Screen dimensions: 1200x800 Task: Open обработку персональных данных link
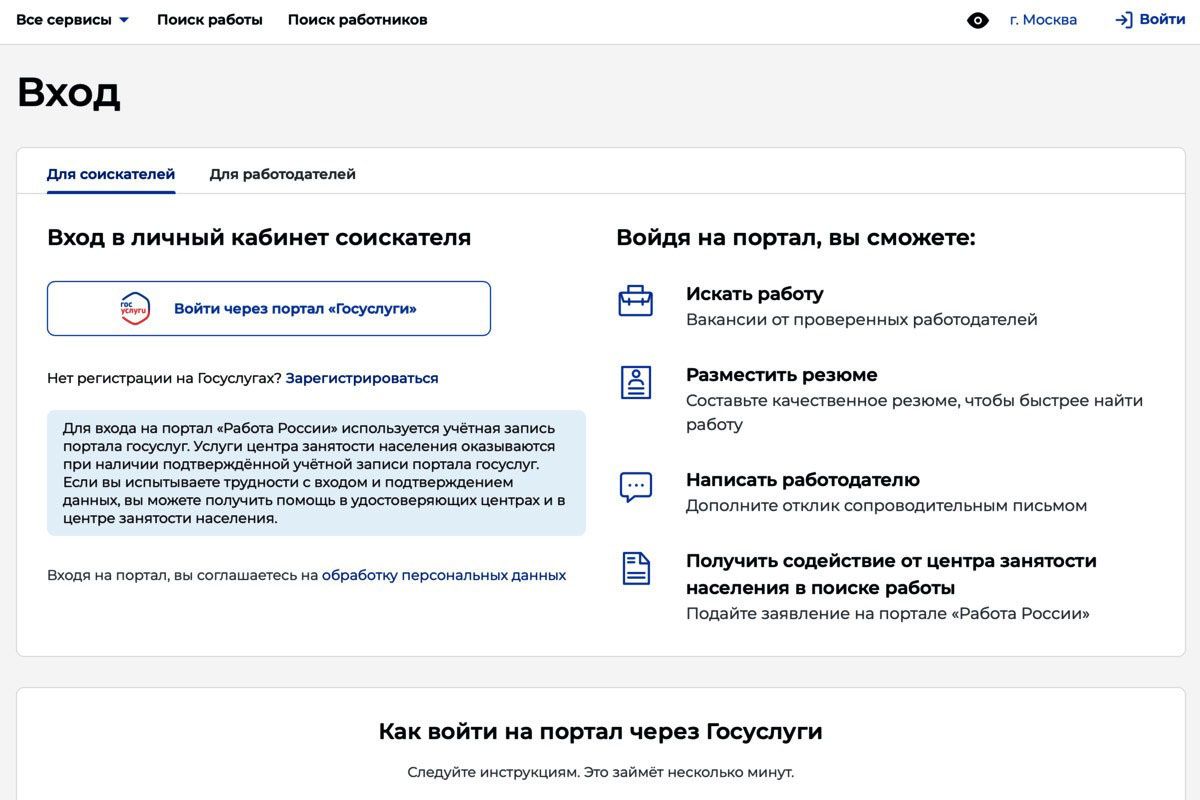[444, 575]
